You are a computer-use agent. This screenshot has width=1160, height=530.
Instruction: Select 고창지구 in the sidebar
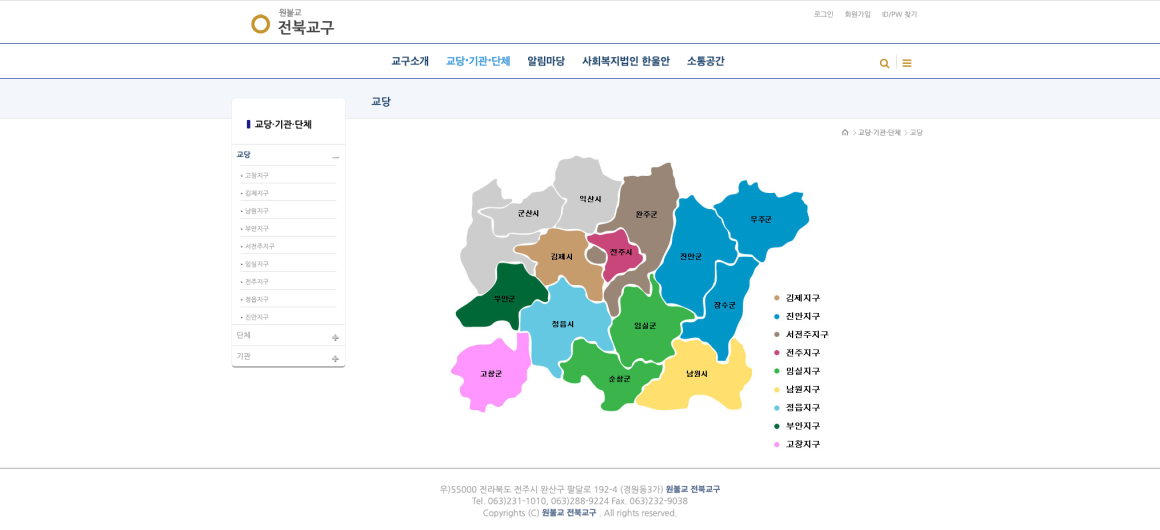(x=257, y=175)
